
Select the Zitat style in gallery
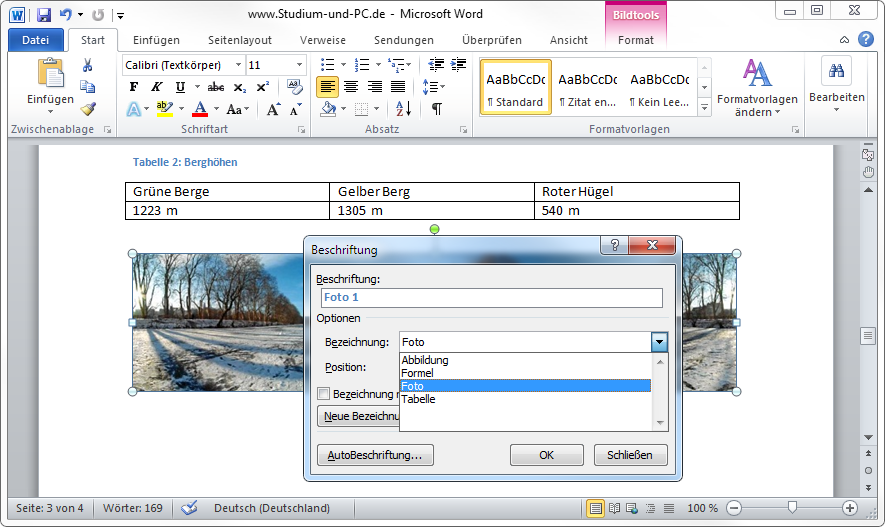coord(588,87)
